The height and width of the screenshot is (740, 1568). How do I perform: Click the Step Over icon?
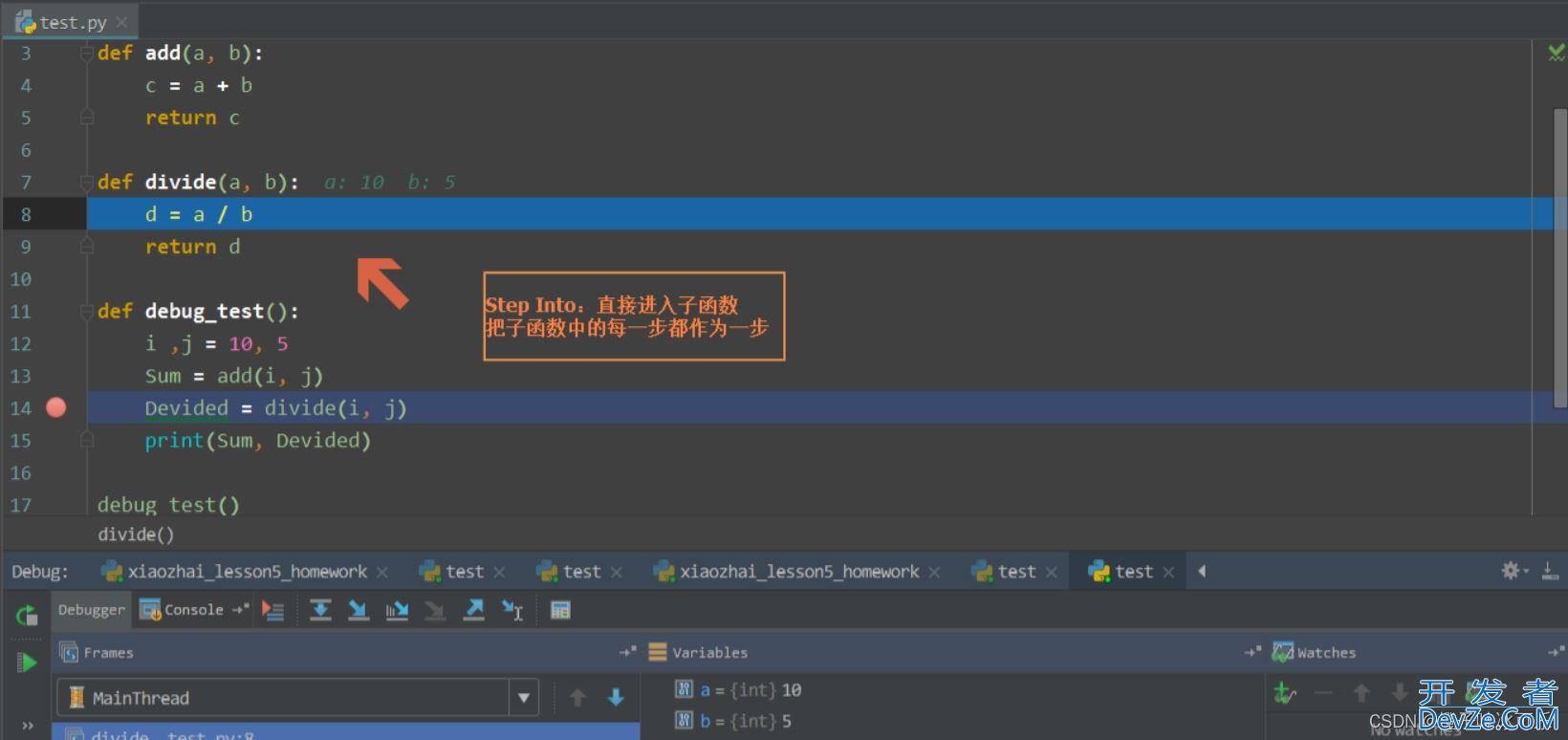(x=320, y=610)
